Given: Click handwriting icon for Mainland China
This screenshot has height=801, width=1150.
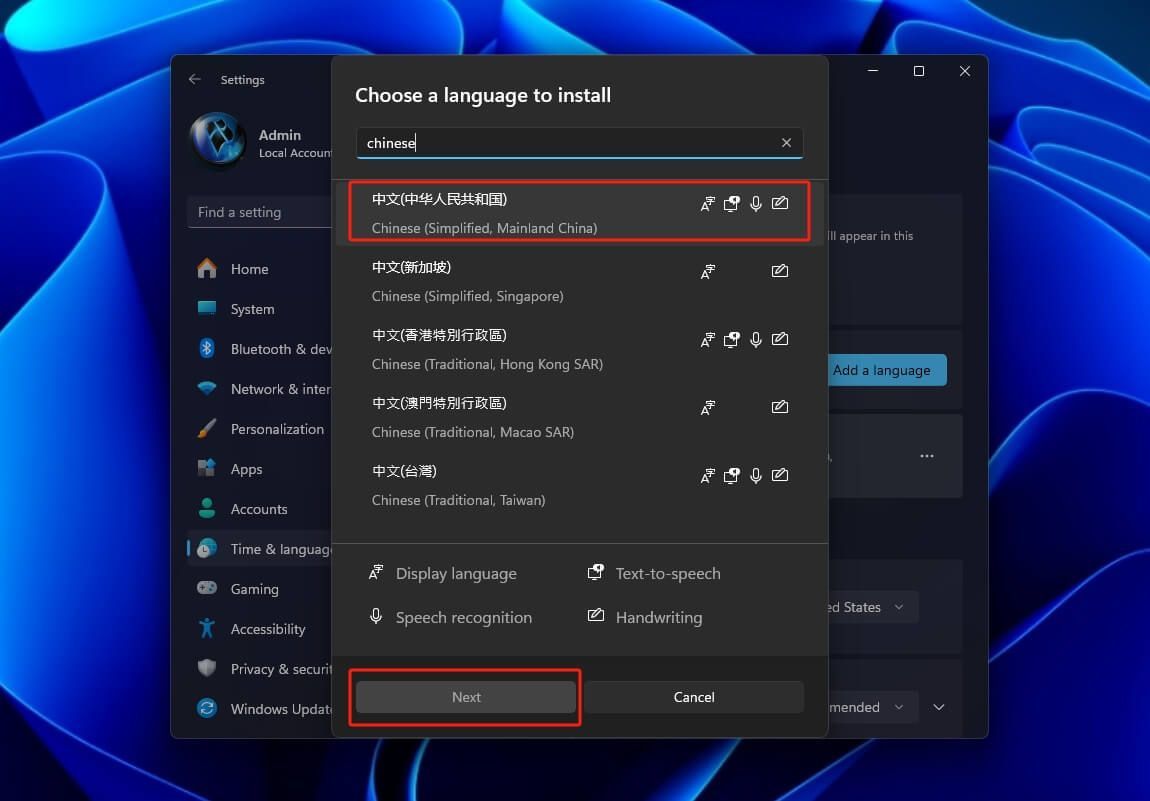Looking at the screenshot, I should [780, 202].
